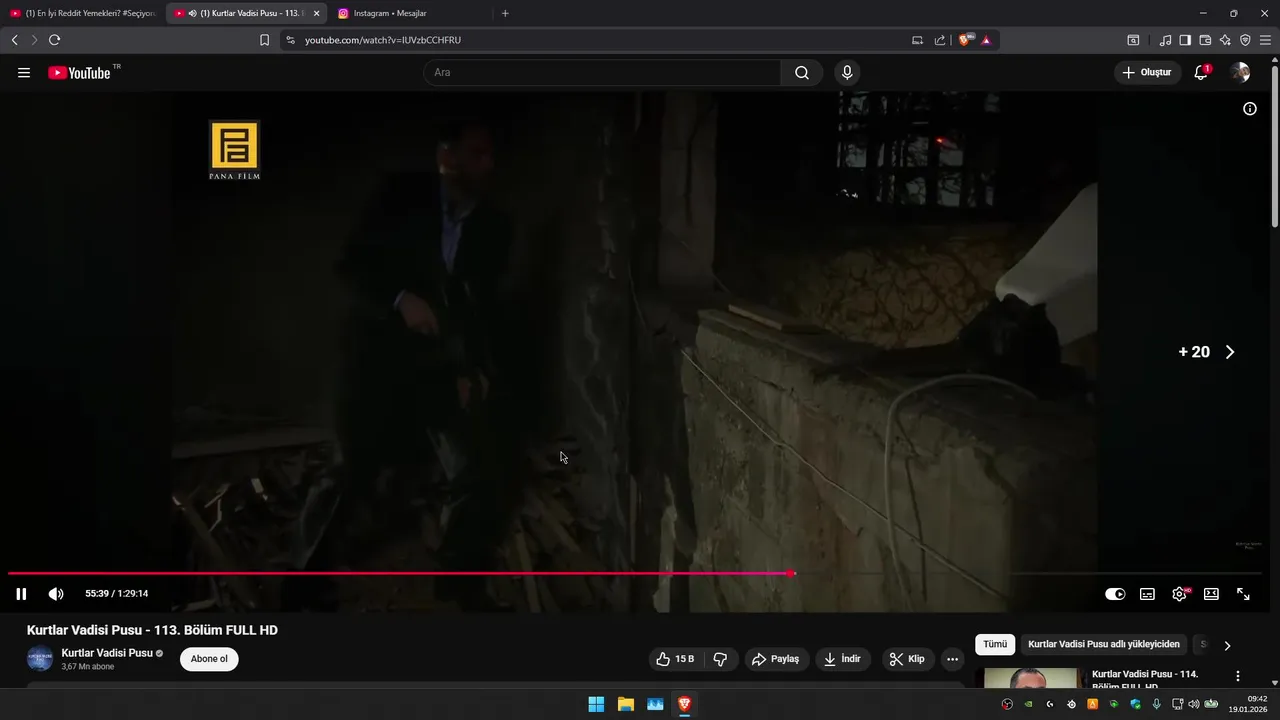Switch to theater mode

pyautogui.click(x=1211, y=594)
